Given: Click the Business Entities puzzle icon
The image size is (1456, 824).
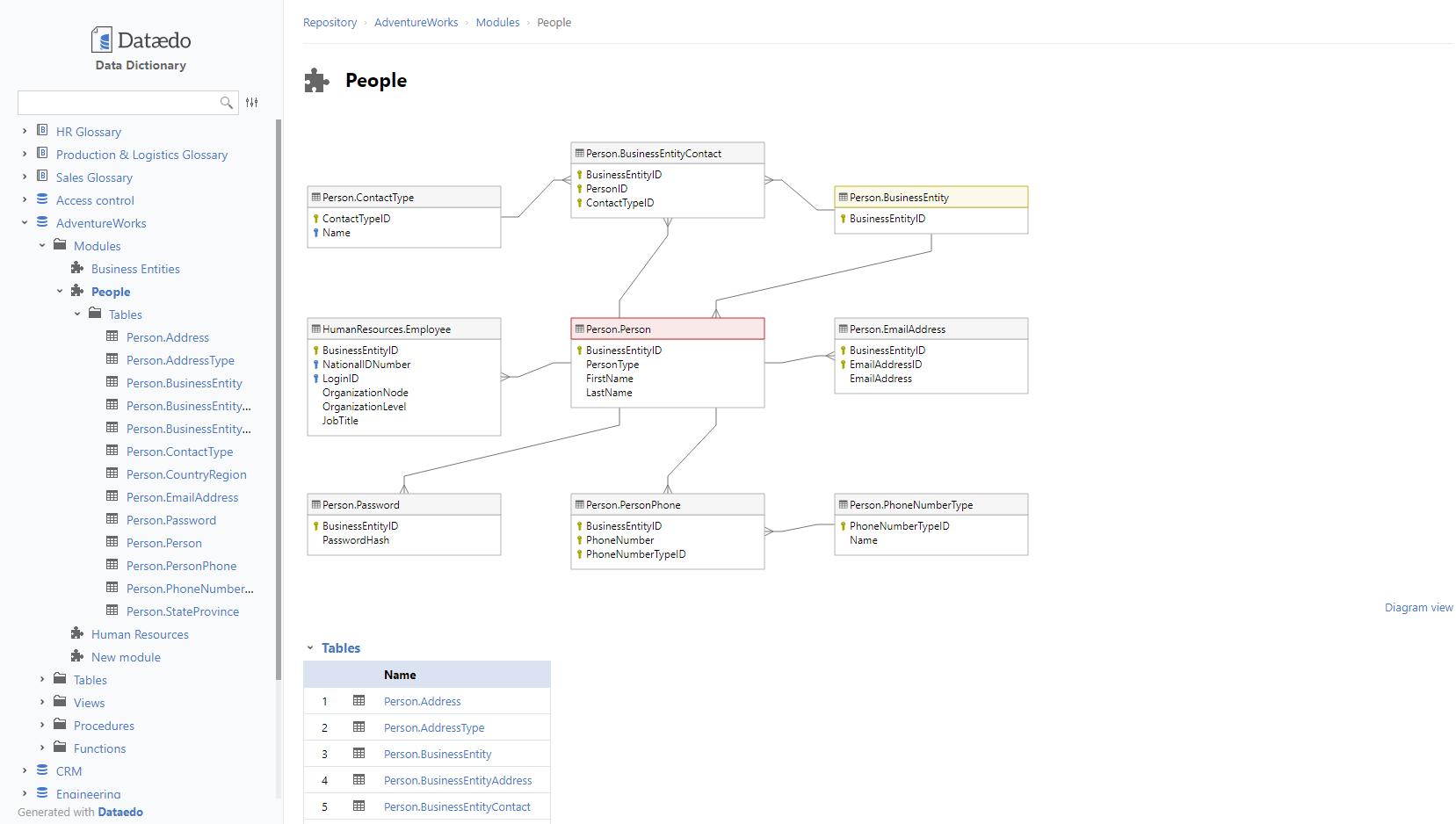Looking at the screenshot, I should [77, 268].
